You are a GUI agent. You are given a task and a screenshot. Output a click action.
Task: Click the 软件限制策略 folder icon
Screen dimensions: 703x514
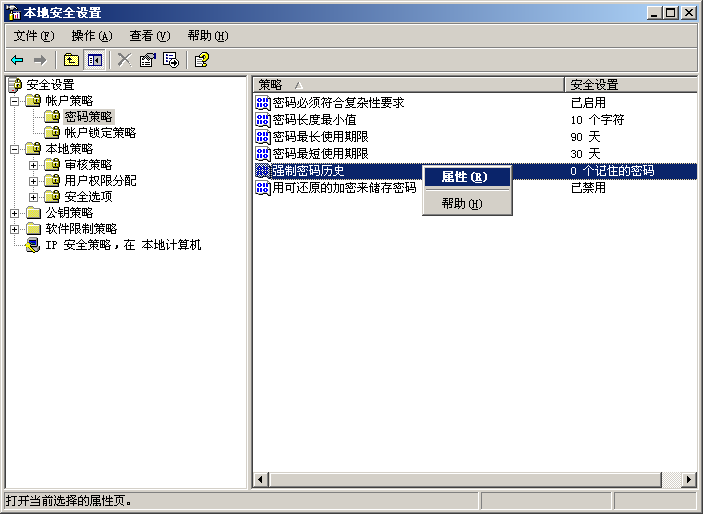[x=33, y=228]
